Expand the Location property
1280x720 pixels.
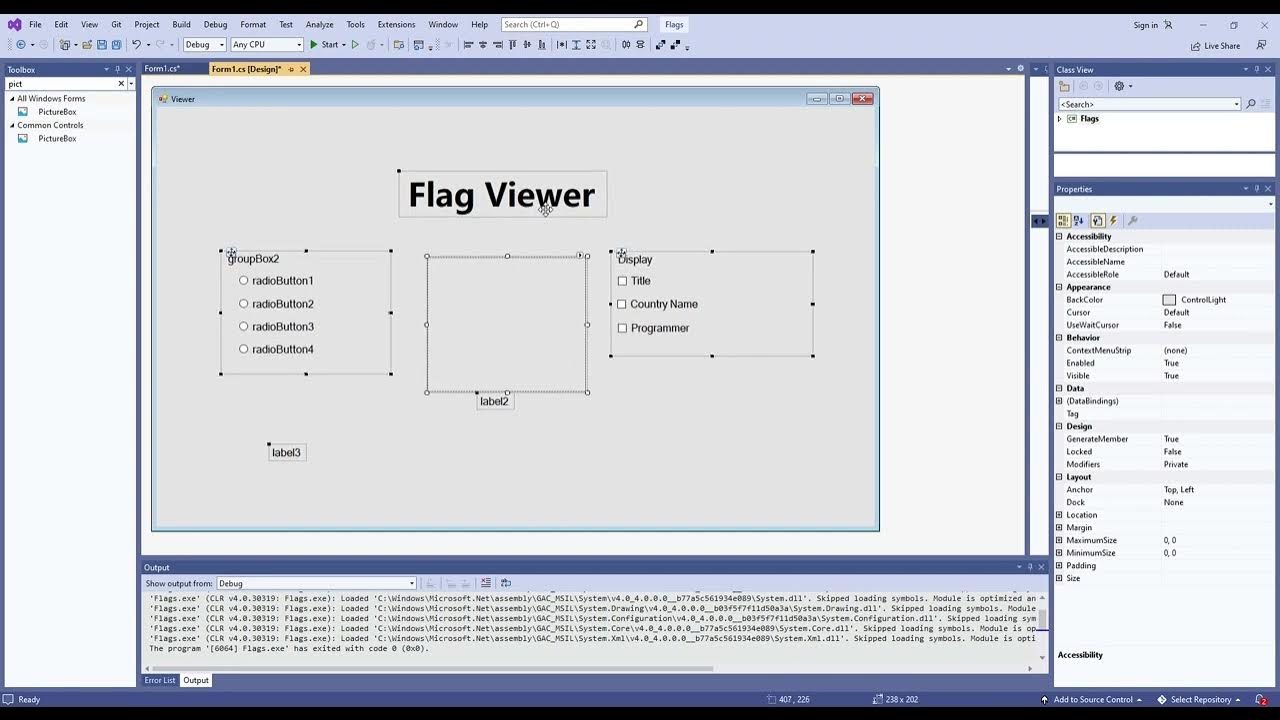pyautogui.click(x=1059, y=515)
